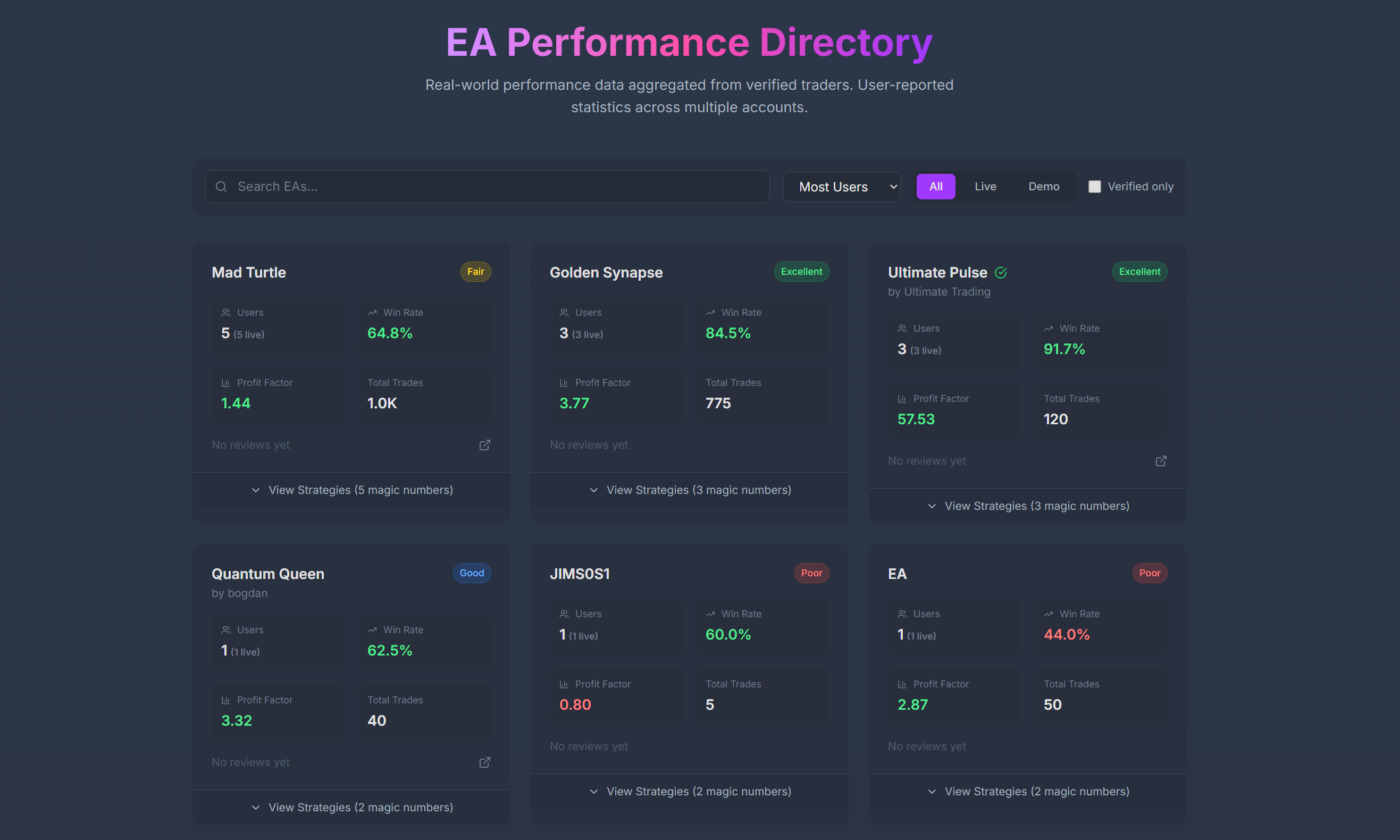Screen dimensions: 1400x840
Task: Open Mad Turtle external link icon
Action: 484,445
